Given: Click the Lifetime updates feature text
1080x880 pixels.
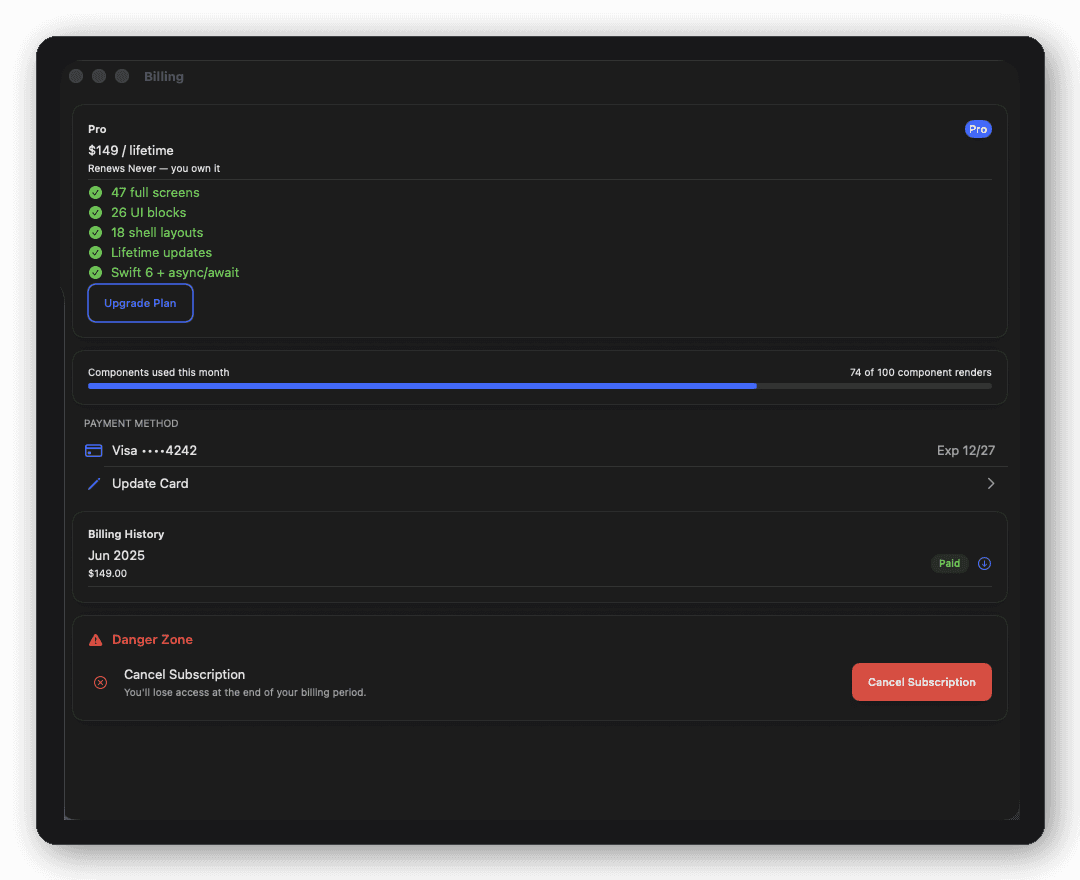Looking at the screenshot, I should click(161, 253).
